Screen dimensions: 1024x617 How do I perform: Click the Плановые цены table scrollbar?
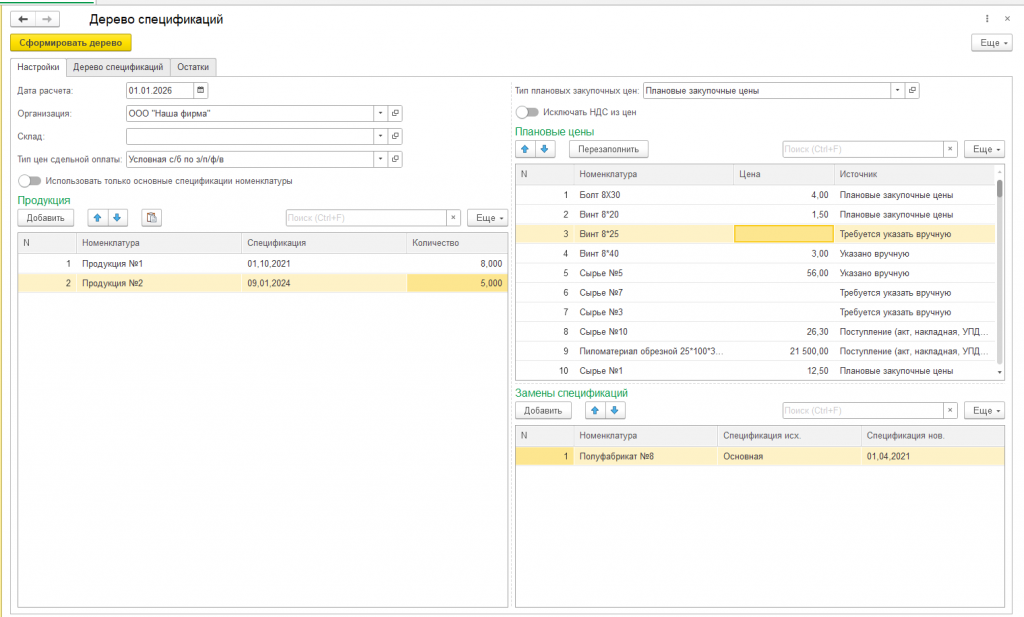[1000, 271]
